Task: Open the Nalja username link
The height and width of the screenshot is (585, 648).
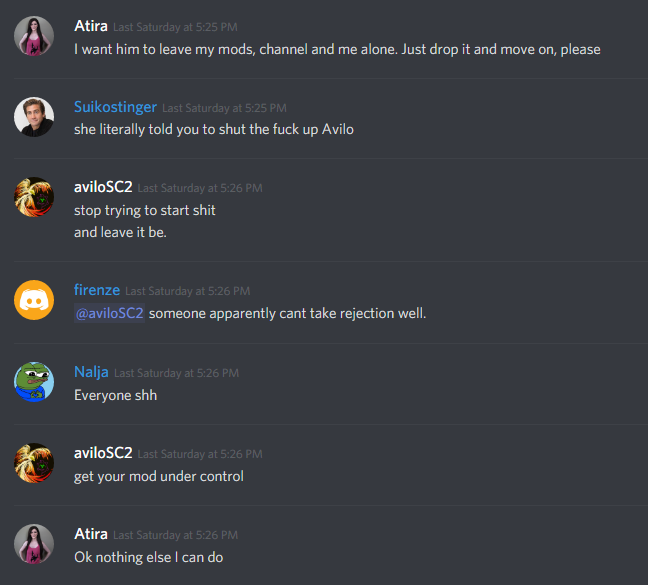Action: (91, 372)
